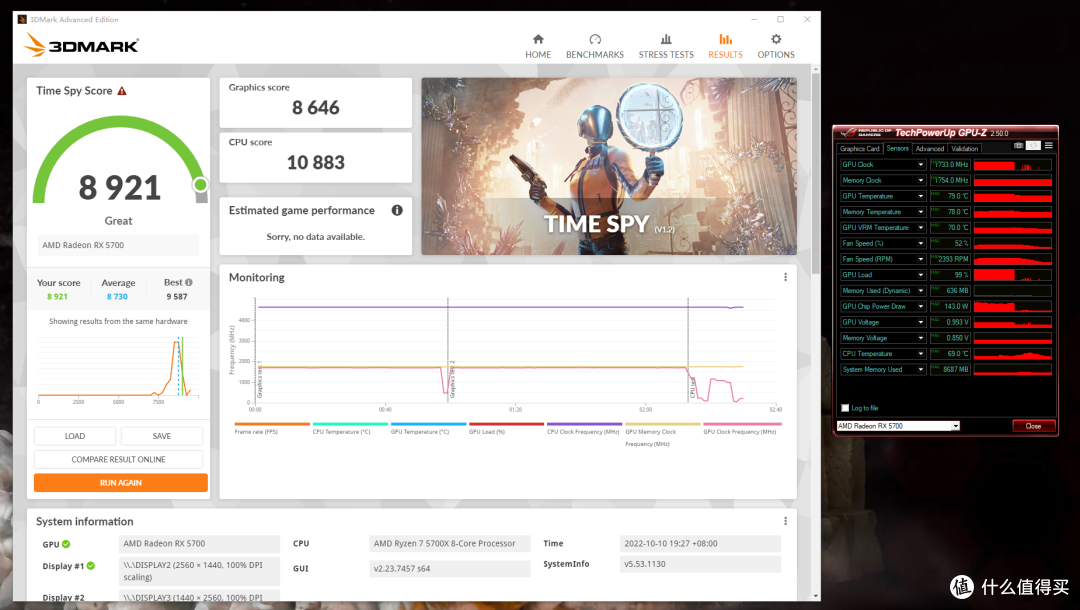Screen dimensions: 1080x610
Task: Click the Time Spy Score warning icon
Action: pos(122,91)
